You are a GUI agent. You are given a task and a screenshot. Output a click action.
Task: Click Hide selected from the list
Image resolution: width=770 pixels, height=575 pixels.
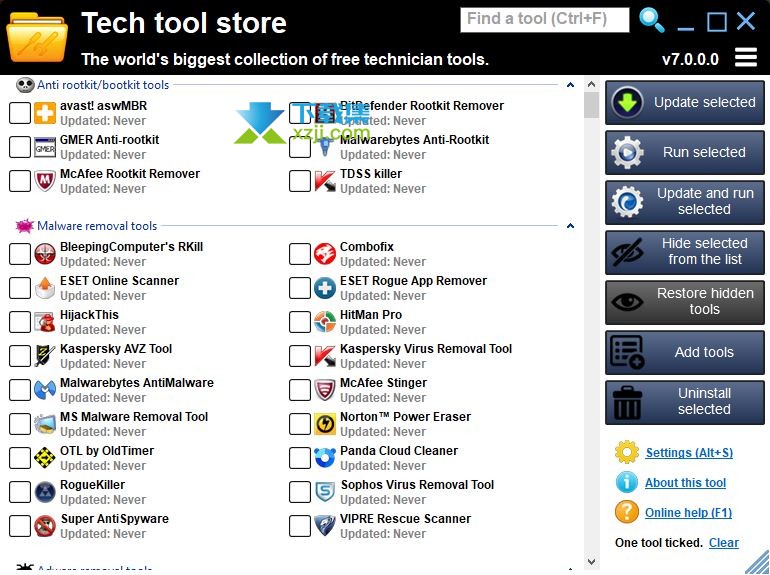pos(685,252)
